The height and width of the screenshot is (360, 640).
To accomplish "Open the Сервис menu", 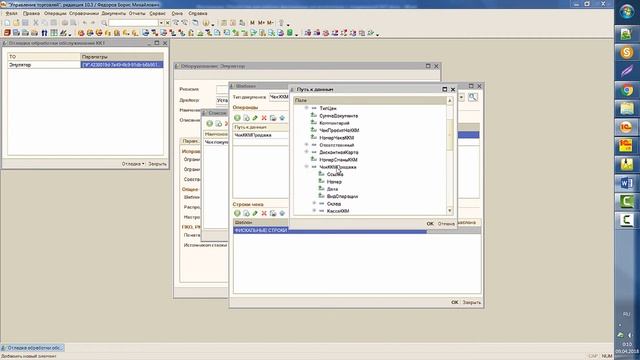I will pos(158,13).
